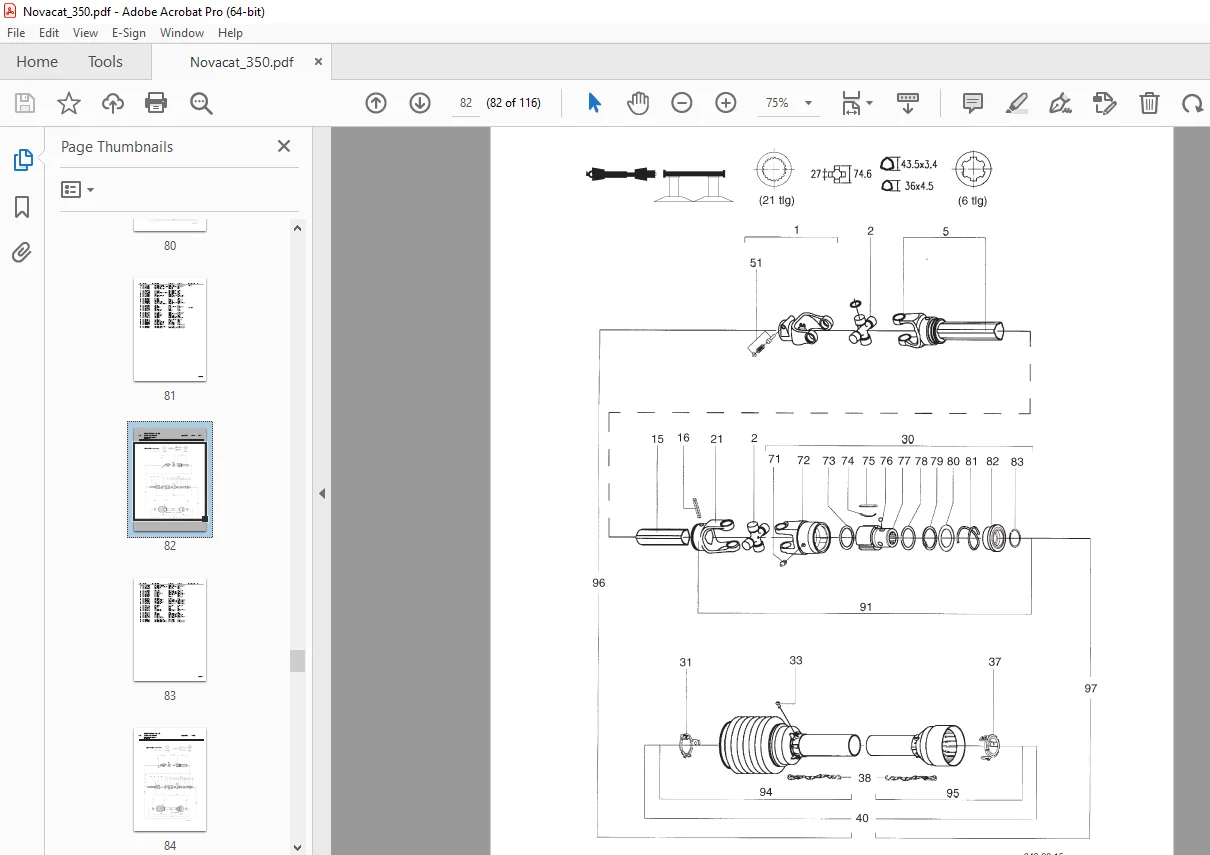The width and height of the screenshot is (1210, 855).
Task: Open the Edit menu
Action: point(49,33)
